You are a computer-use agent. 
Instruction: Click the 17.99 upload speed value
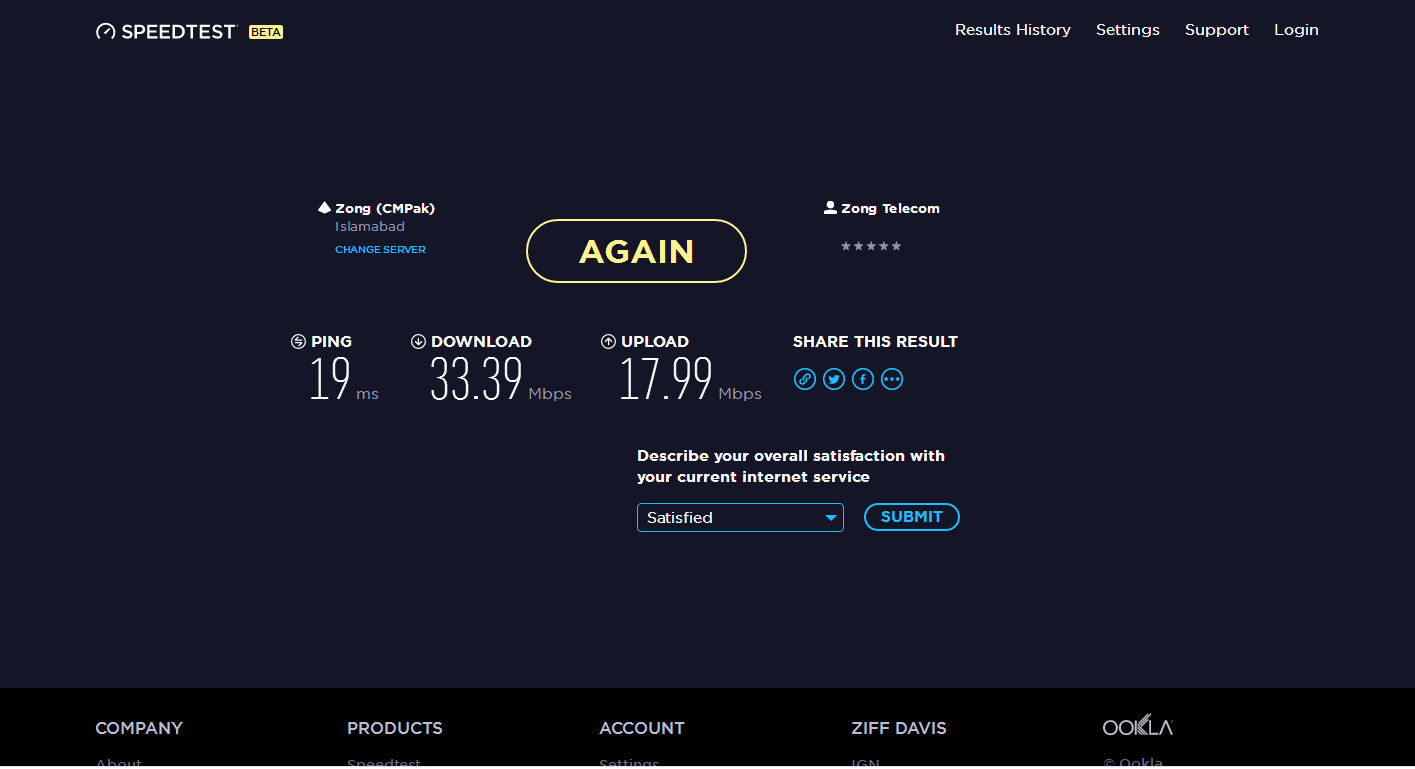point(666,379)
